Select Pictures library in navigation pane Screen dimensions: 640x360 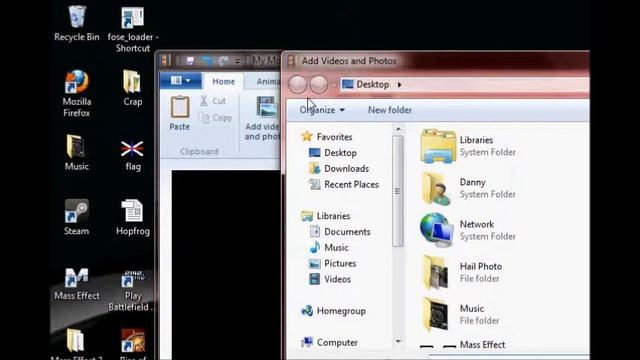[x=332, y=263]
